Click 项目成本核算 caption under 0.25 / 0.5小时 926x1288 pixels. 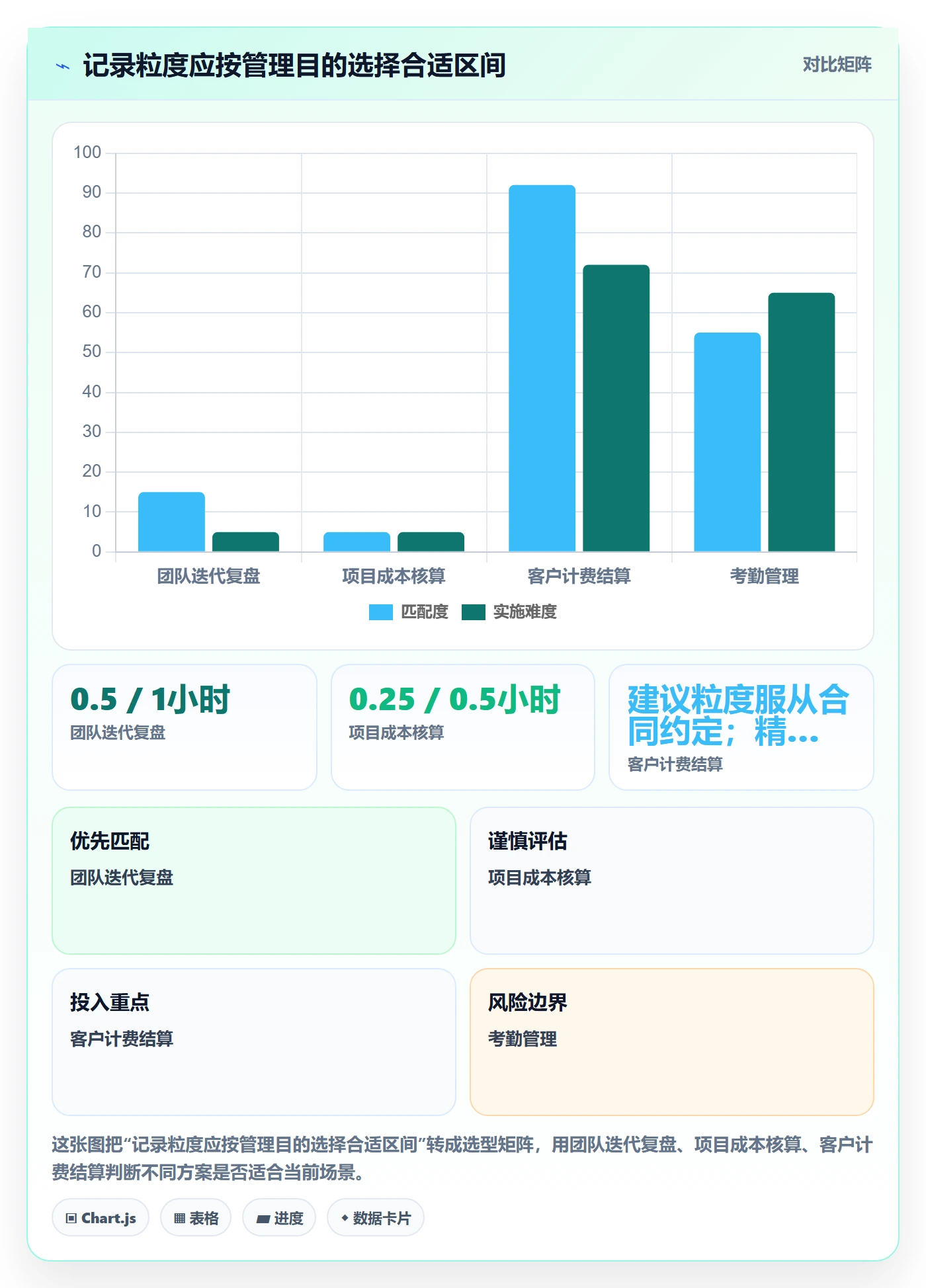(396, 733)
